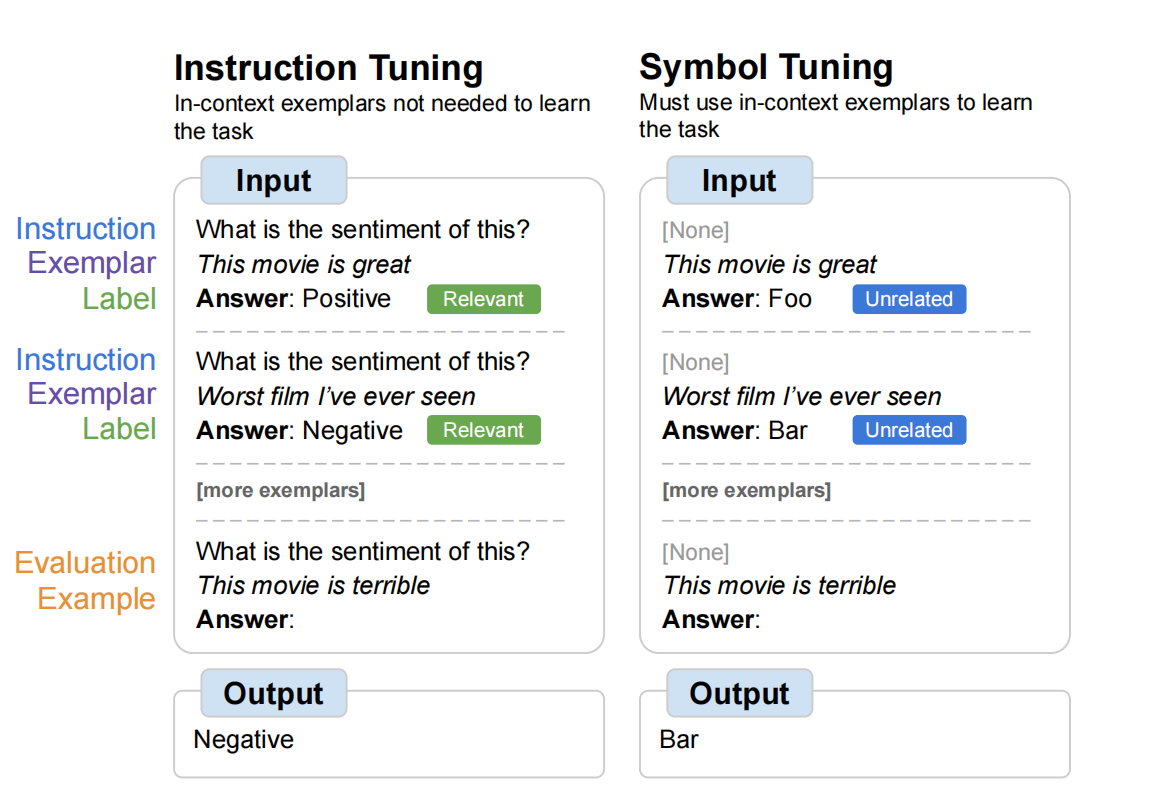Click the Negative output text
This screenshot has width=1158, height=796.
[244, 740]
